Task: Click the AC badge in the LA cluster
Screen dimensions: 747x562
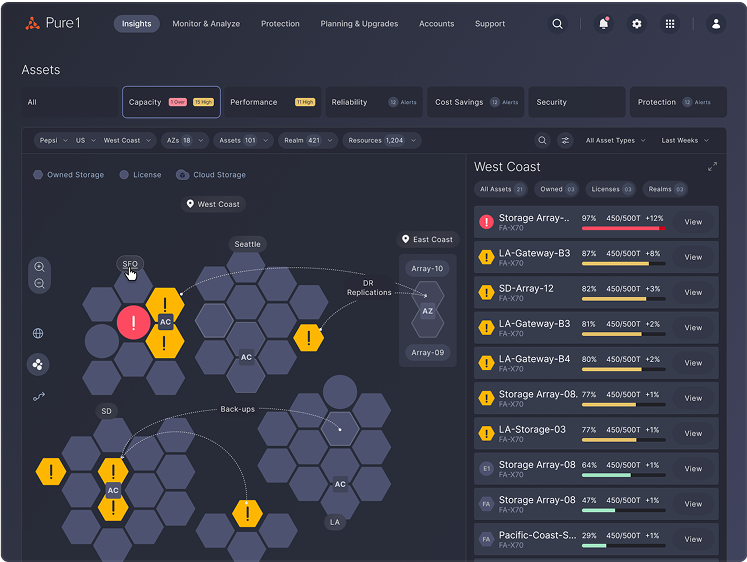Action: pos(340,484)
